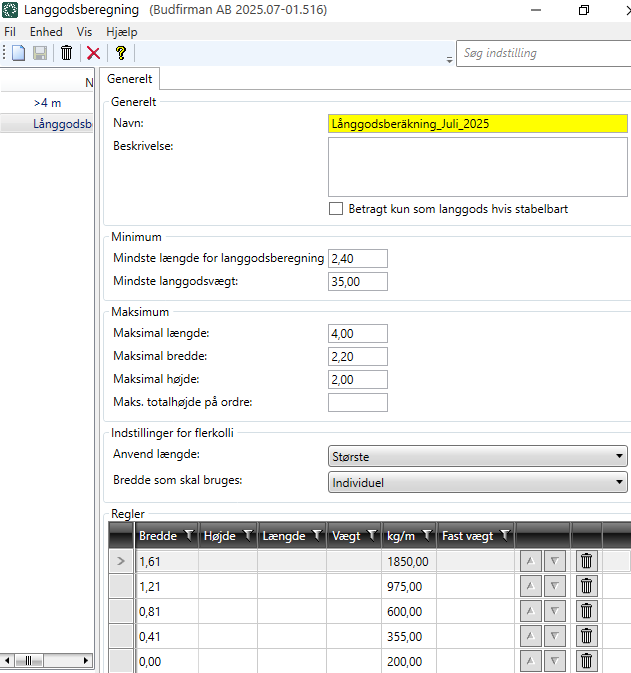
Task: Click the yellow question mark help icon
Action: click(x=121, y=53)
